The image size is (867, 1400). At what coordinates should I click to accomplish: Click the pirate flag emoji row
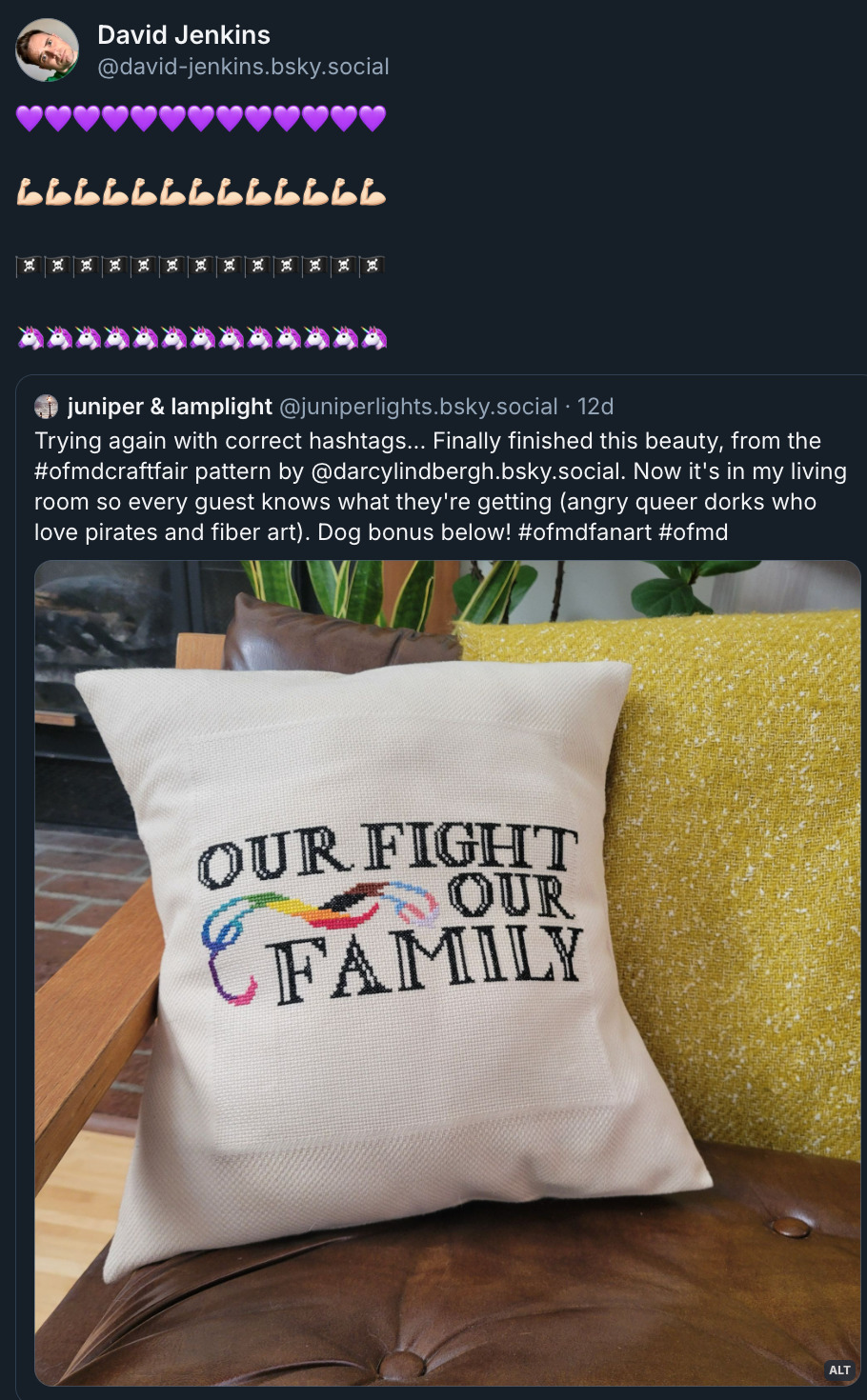pyautogui.click(x=201, y=266)
